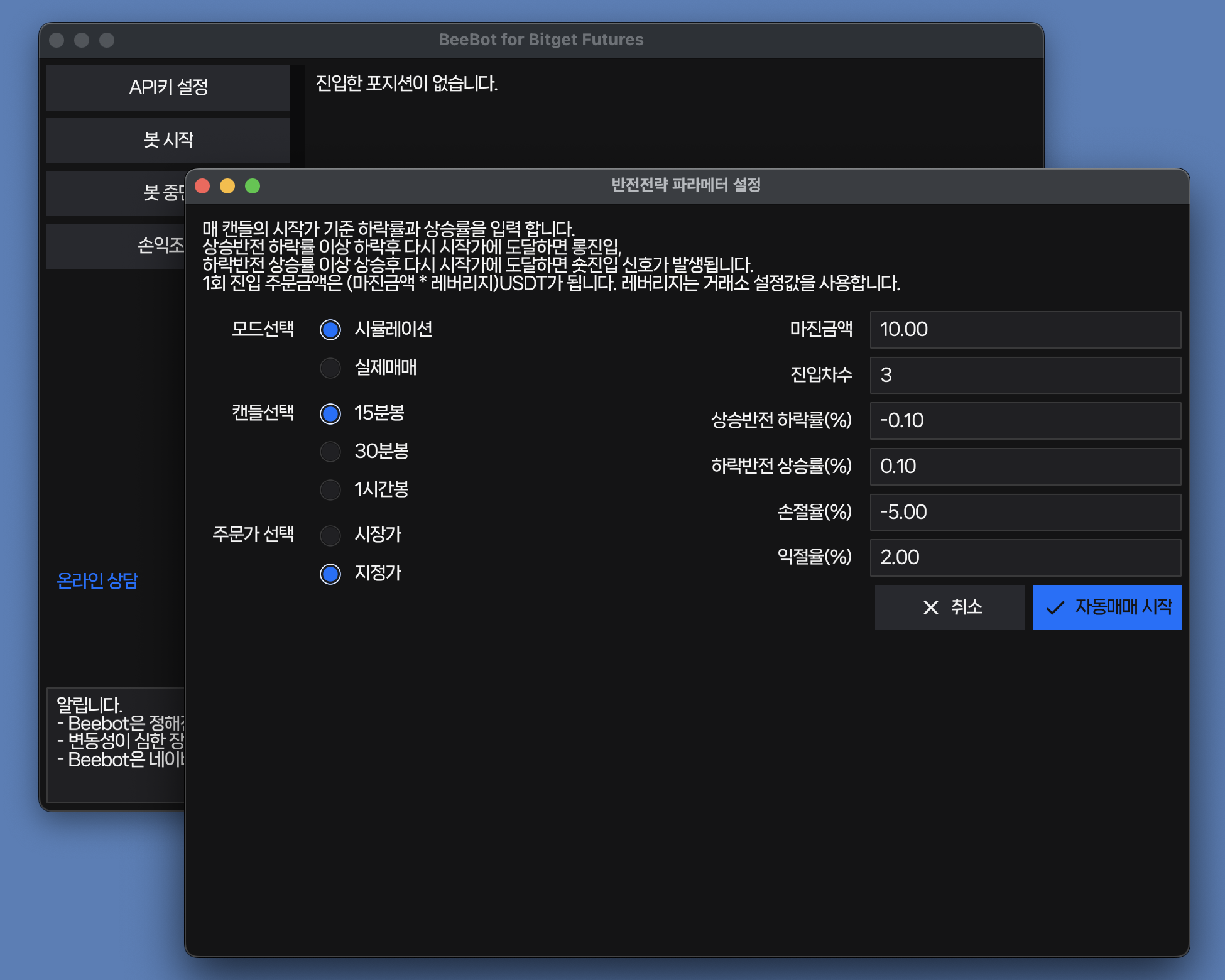Click the 진입차수 input field
This screenshot has height=980, width=1225.
point(1025,376)
